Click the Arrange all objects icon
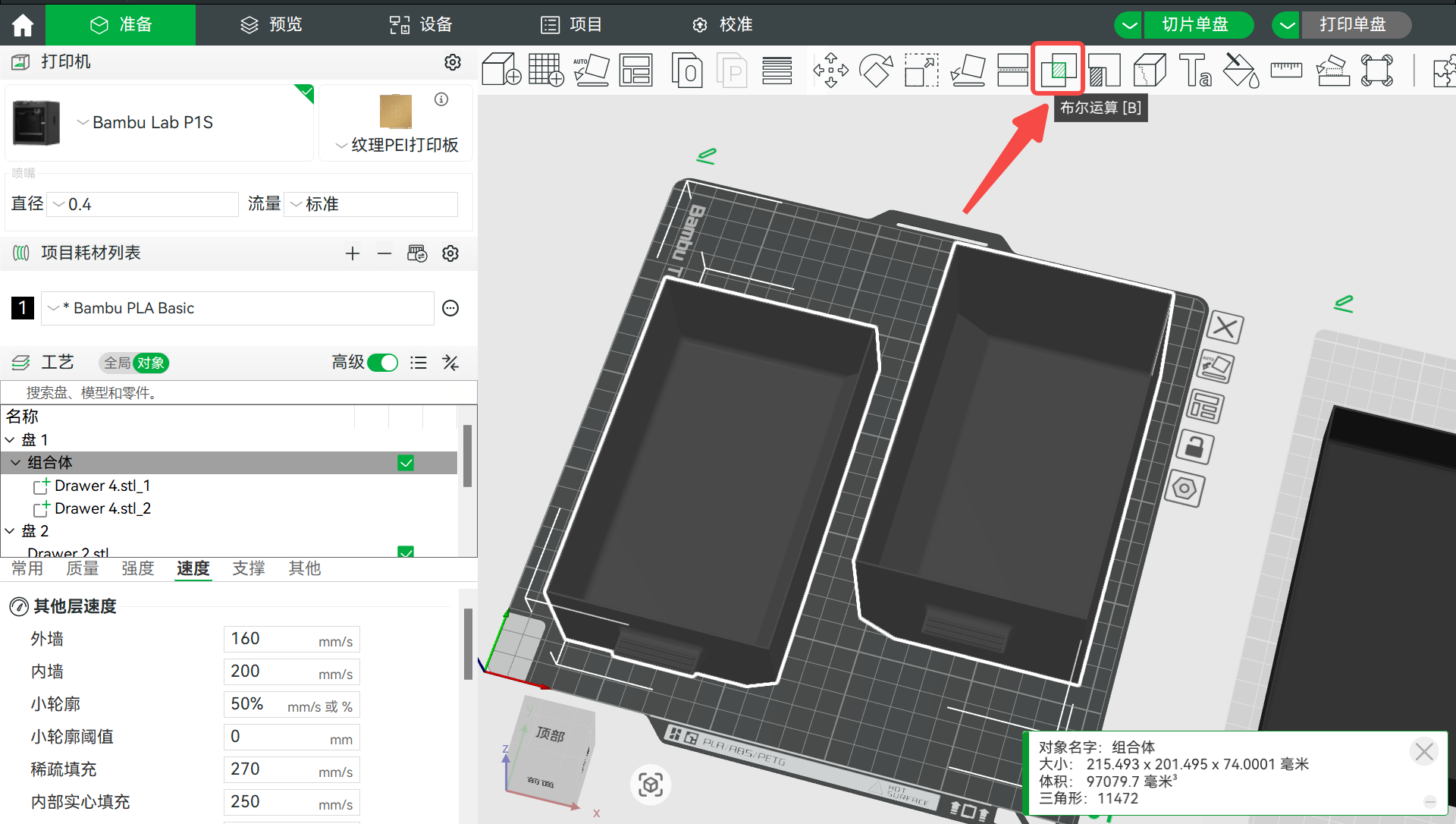This screenshot has height=824, width=1456. [635, 70]
